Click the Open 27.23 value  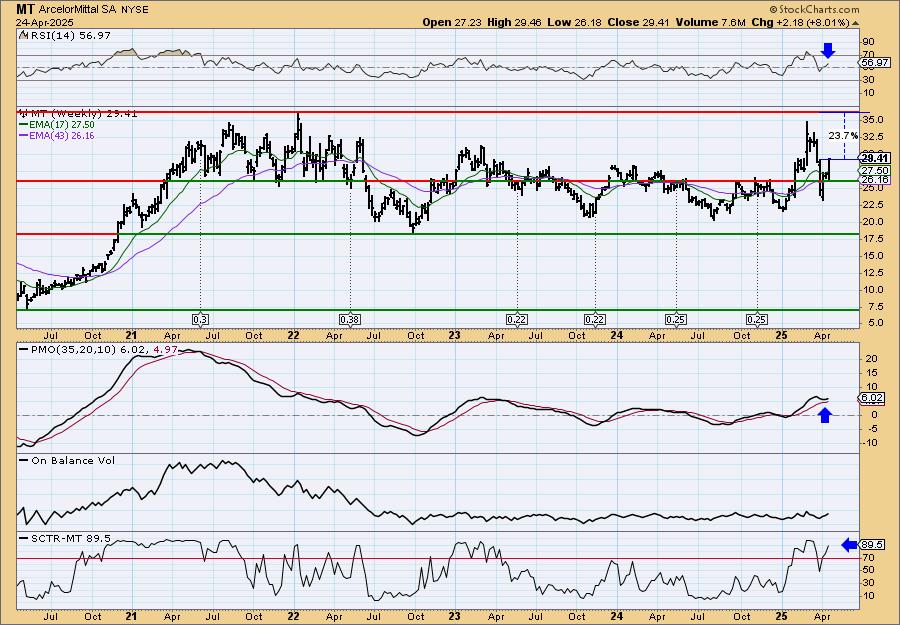(x=453, y=22)
